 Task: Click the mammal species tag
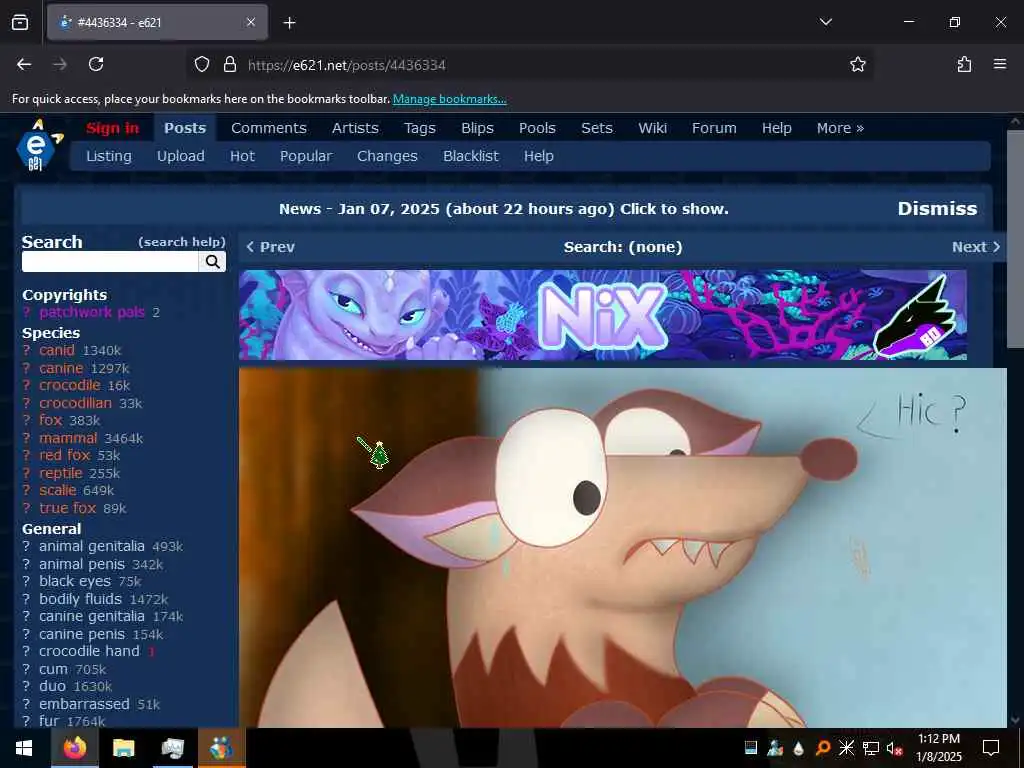coord(68,438)
